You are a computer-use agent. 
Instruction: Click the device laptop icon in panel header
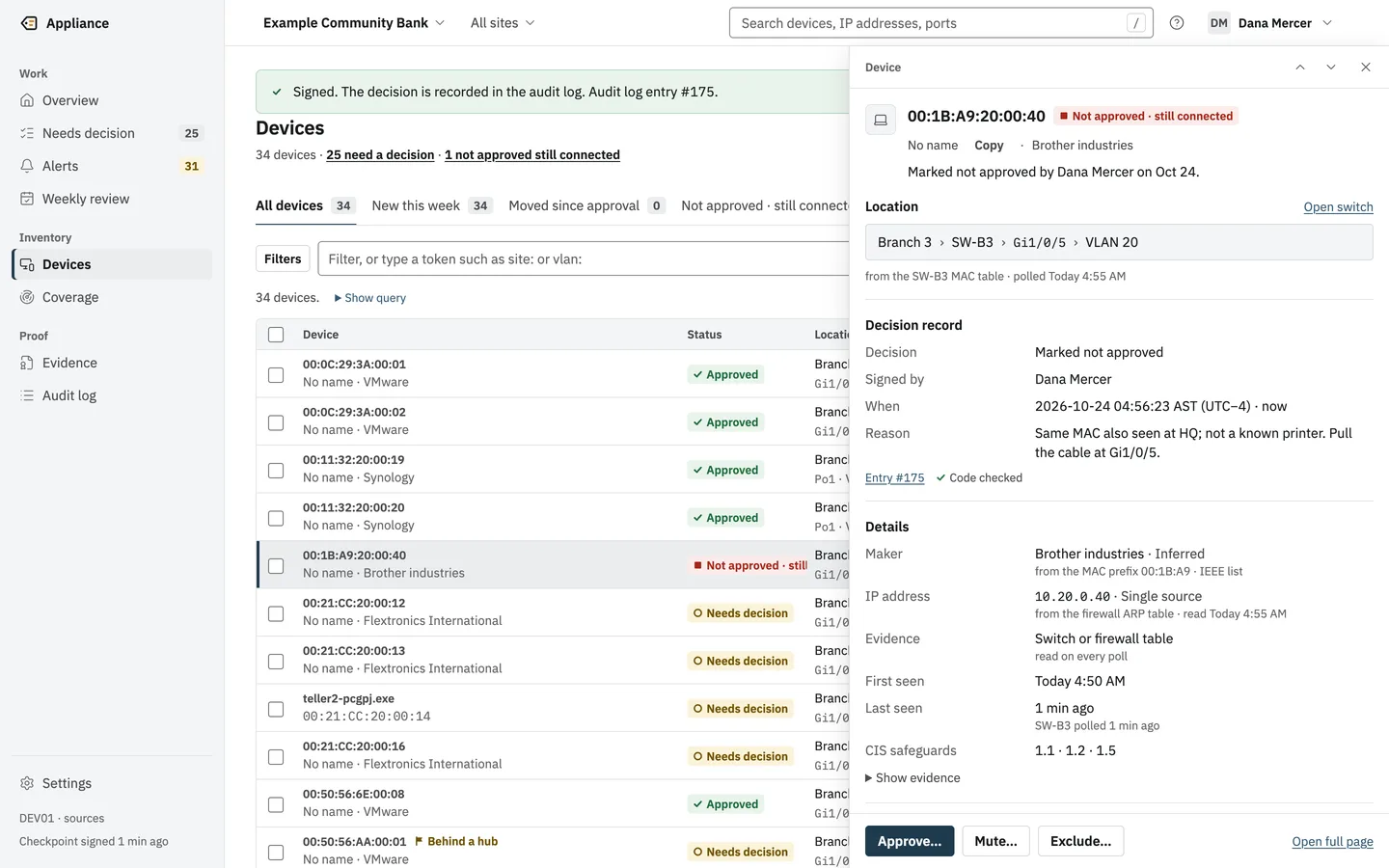pyautogui.click(x=881, y=120)
